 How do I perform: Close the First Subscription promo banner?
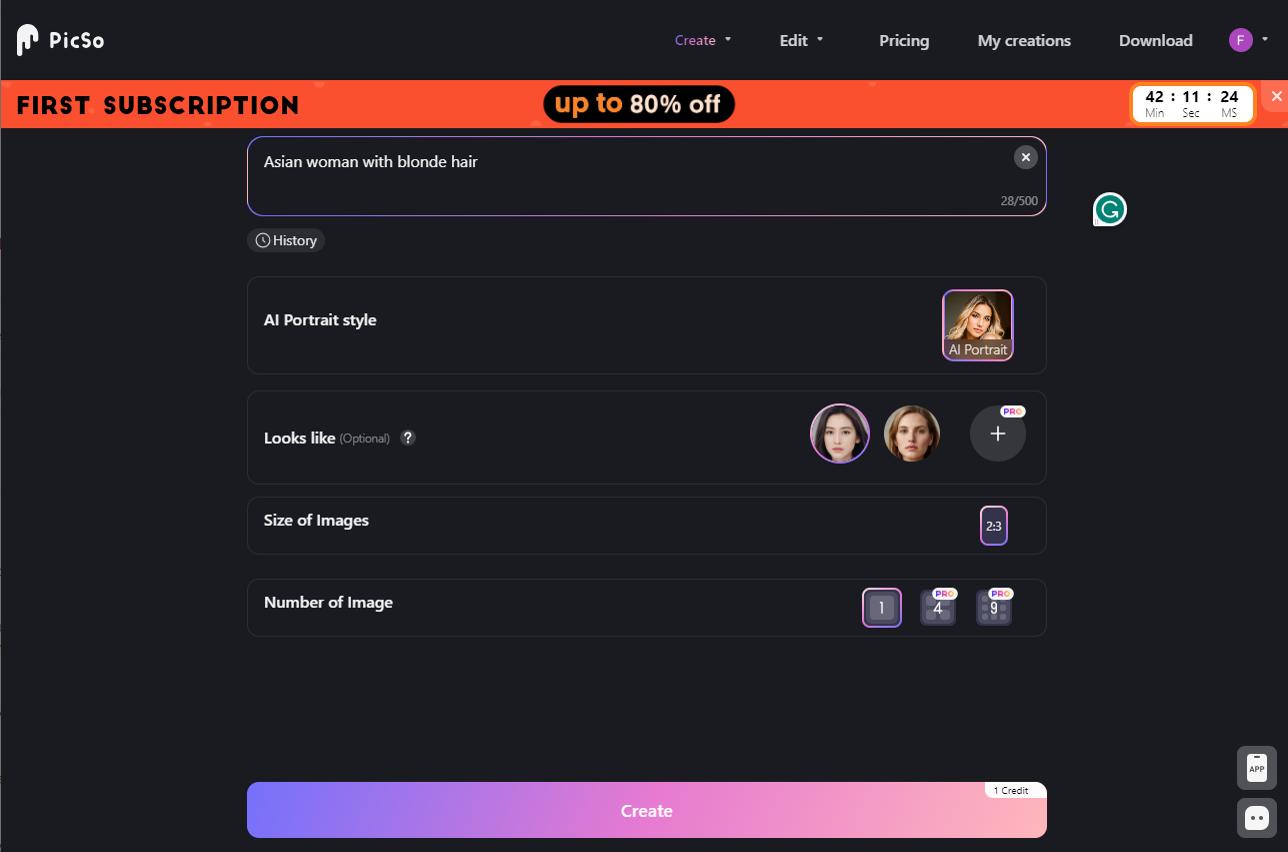(x=1276, y=96)
